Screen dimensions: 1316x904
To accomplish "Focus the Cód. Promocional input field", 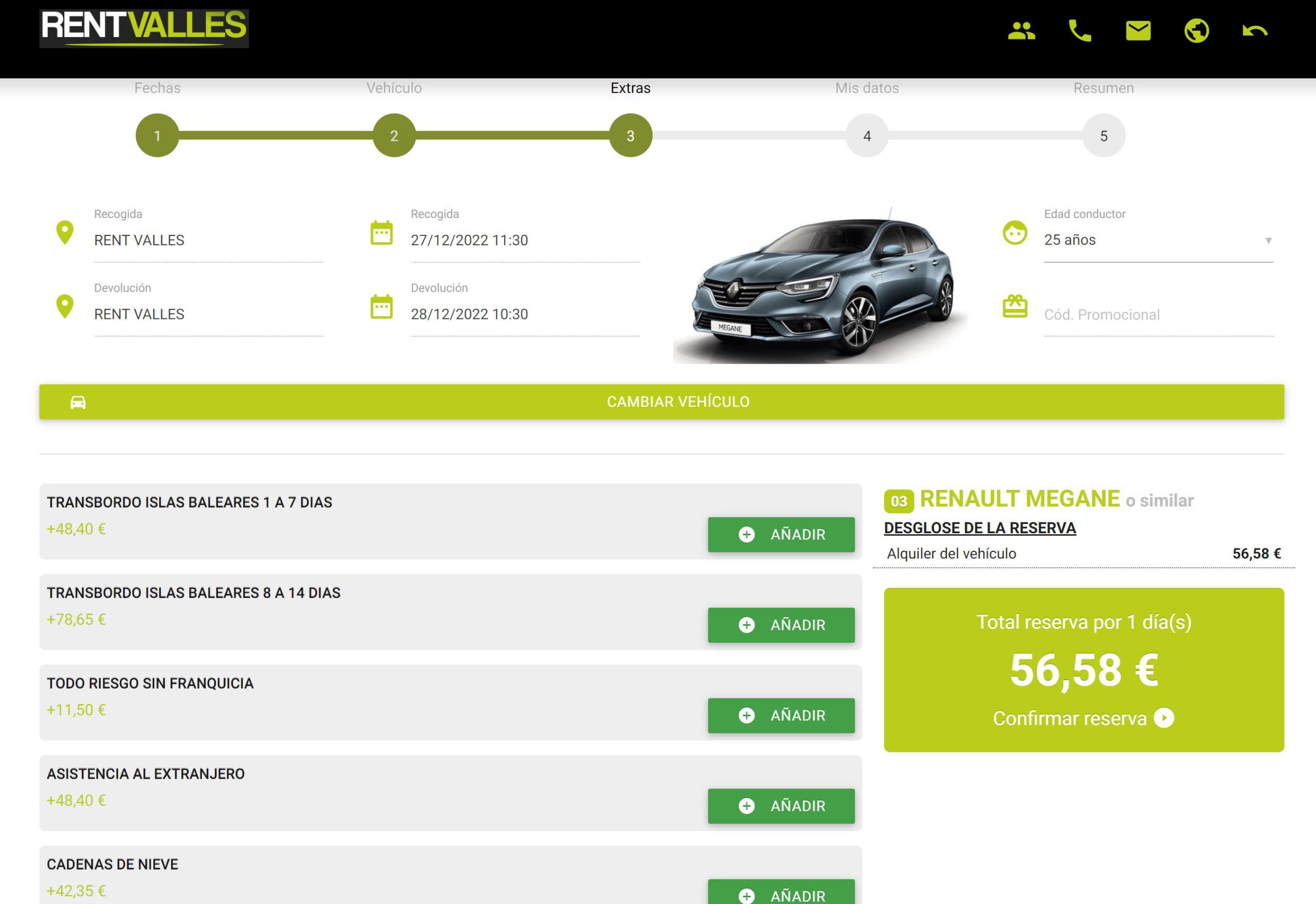I will 1159,314.
